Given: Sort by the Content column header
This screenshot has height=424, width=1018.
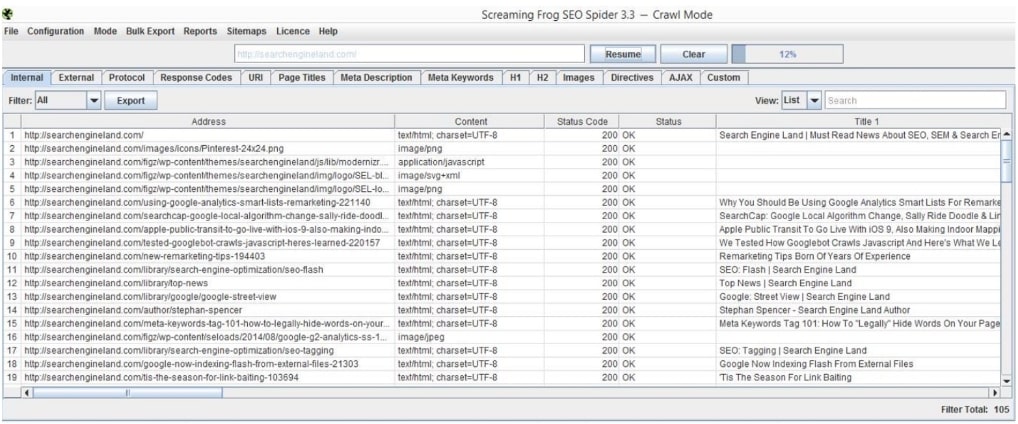Looking at the screenshot, I should tap(470, 121).
